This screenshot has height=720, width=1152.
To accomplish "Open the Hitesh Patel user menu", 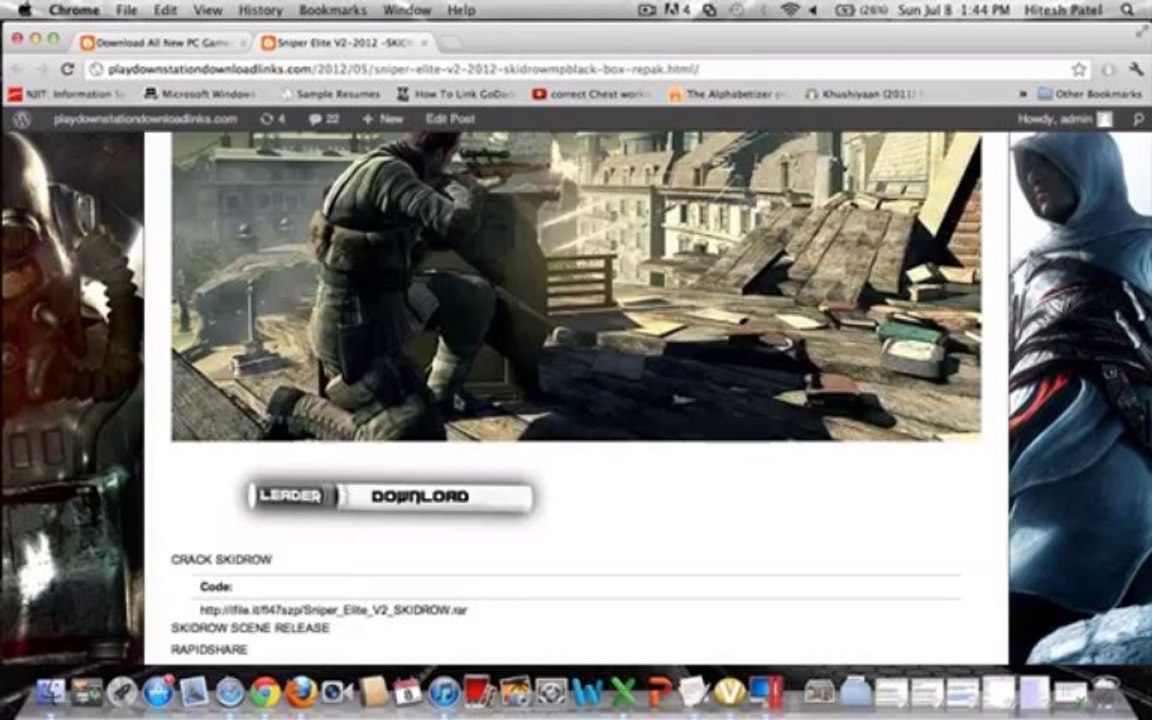I will tap(1065, 10).
